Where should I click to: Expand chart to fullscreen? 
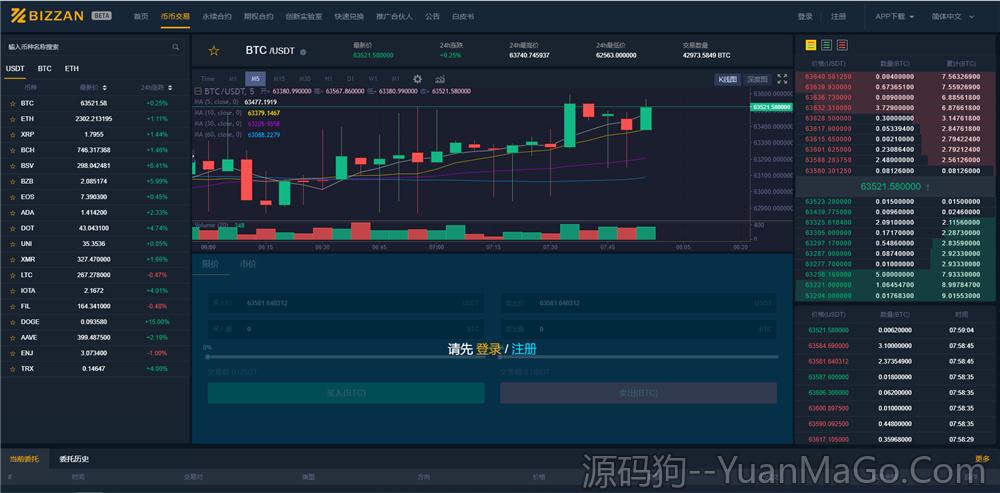pos(783,79)
